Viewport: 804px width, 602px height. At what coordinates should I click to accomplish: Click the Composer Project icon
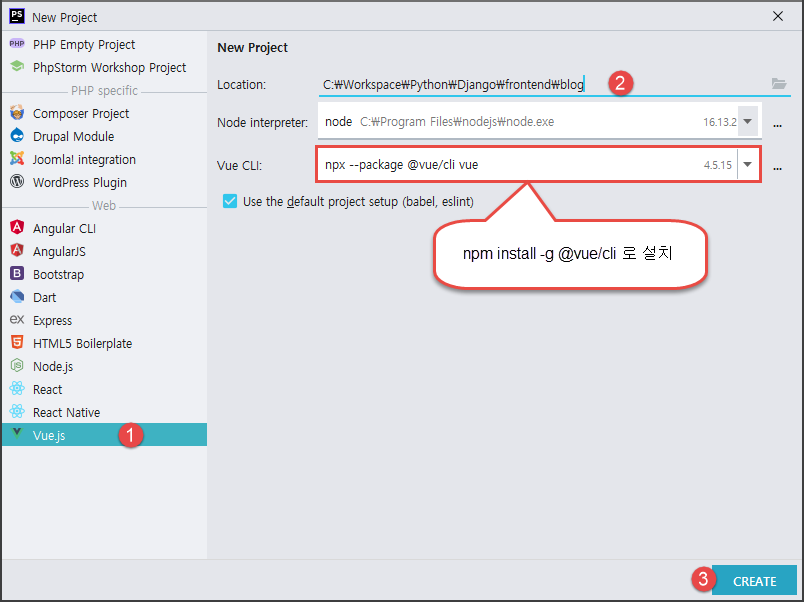[x=17, y=113]
